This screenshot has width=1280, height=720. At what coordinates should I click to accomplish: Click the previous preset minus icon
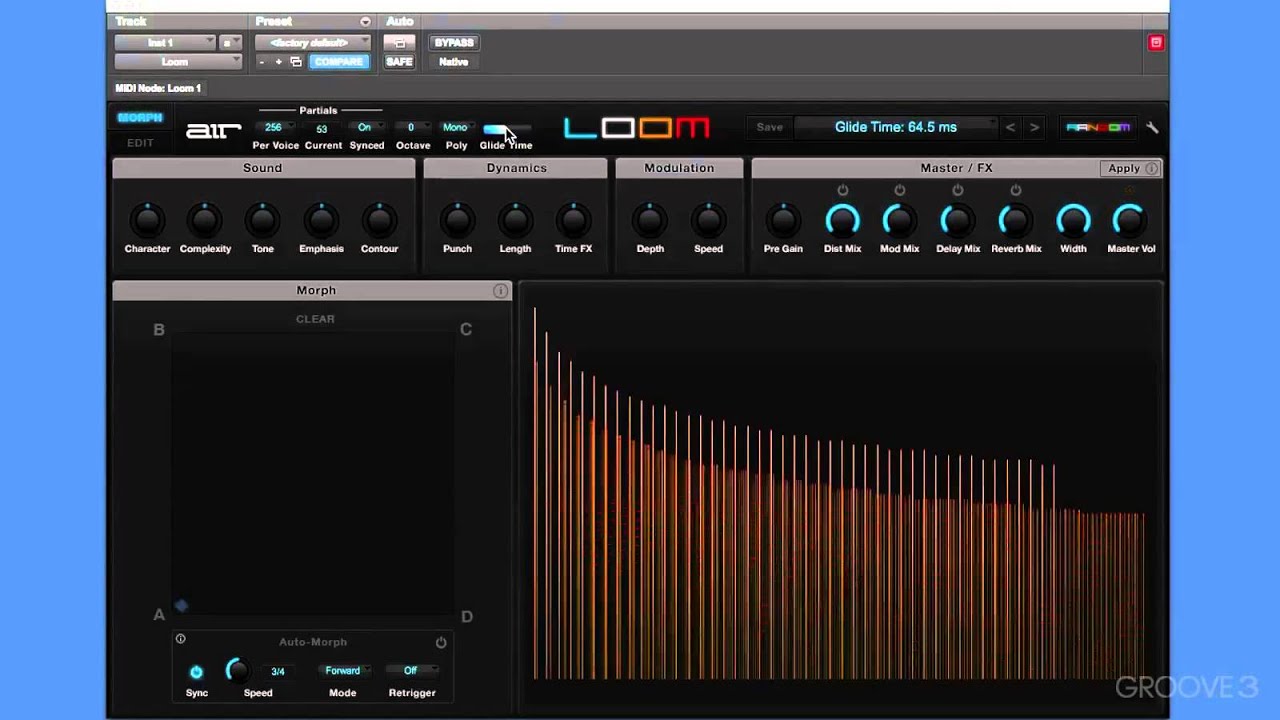pos(262,62)
